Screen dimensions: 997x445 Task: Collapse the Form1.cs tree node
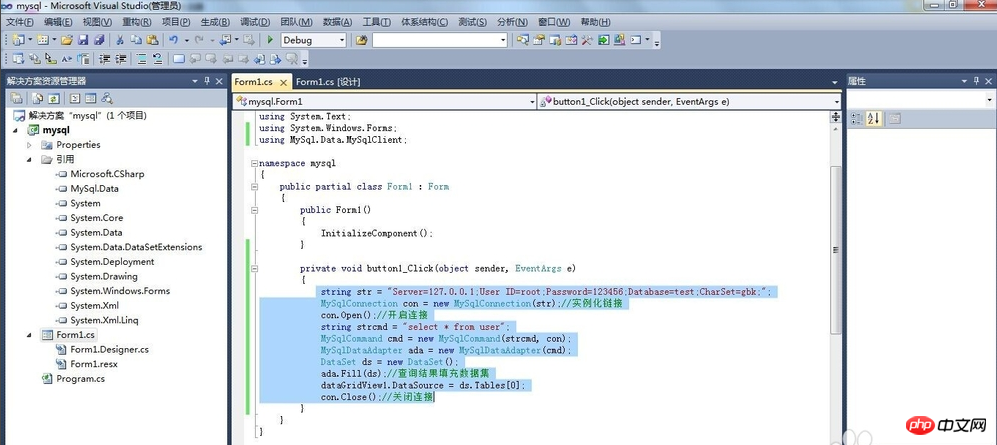click(29, 334)
